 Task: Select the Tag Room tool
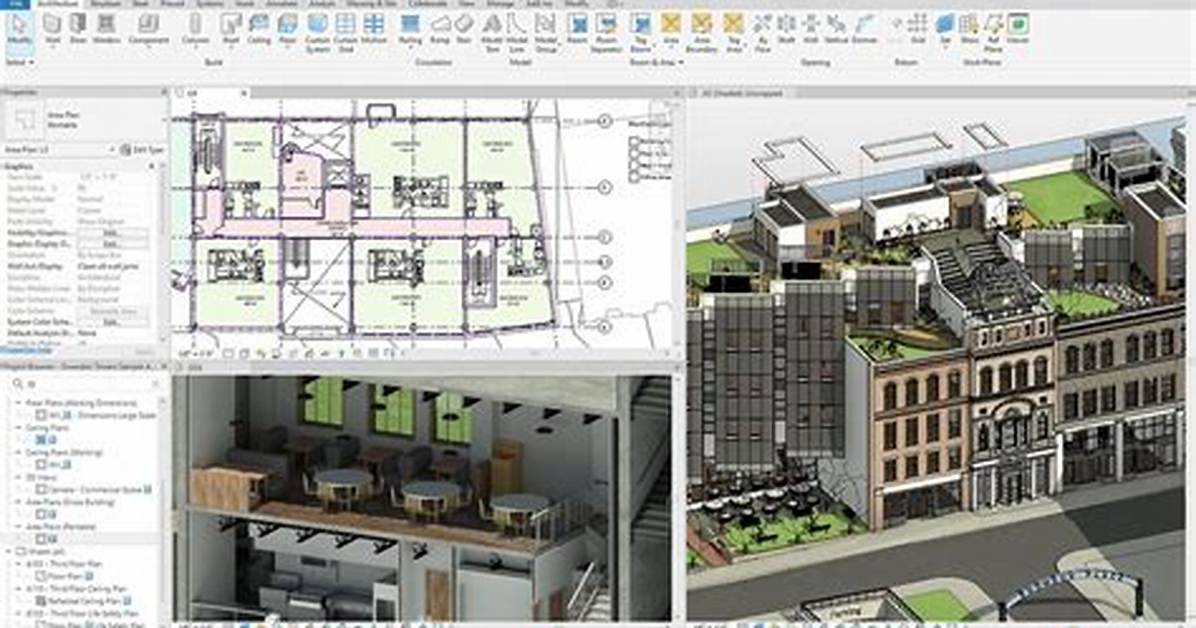tap(641, 33)
